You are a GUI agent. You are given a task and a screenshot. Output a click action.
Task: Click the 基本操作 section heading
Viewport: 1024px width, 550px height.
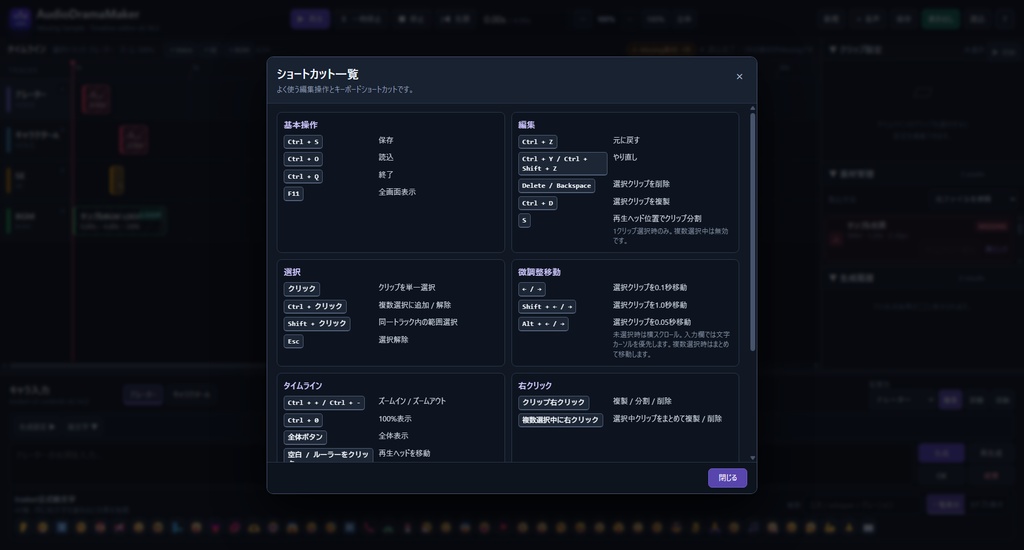pos(300,125)
